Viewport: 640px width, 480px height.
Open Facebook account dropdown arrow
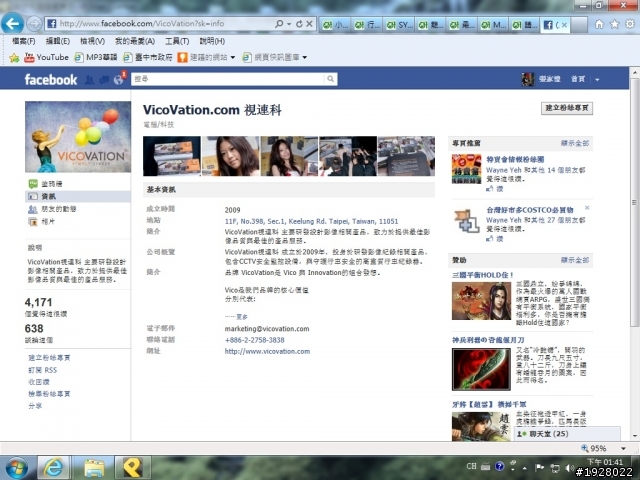coord(597,80)
